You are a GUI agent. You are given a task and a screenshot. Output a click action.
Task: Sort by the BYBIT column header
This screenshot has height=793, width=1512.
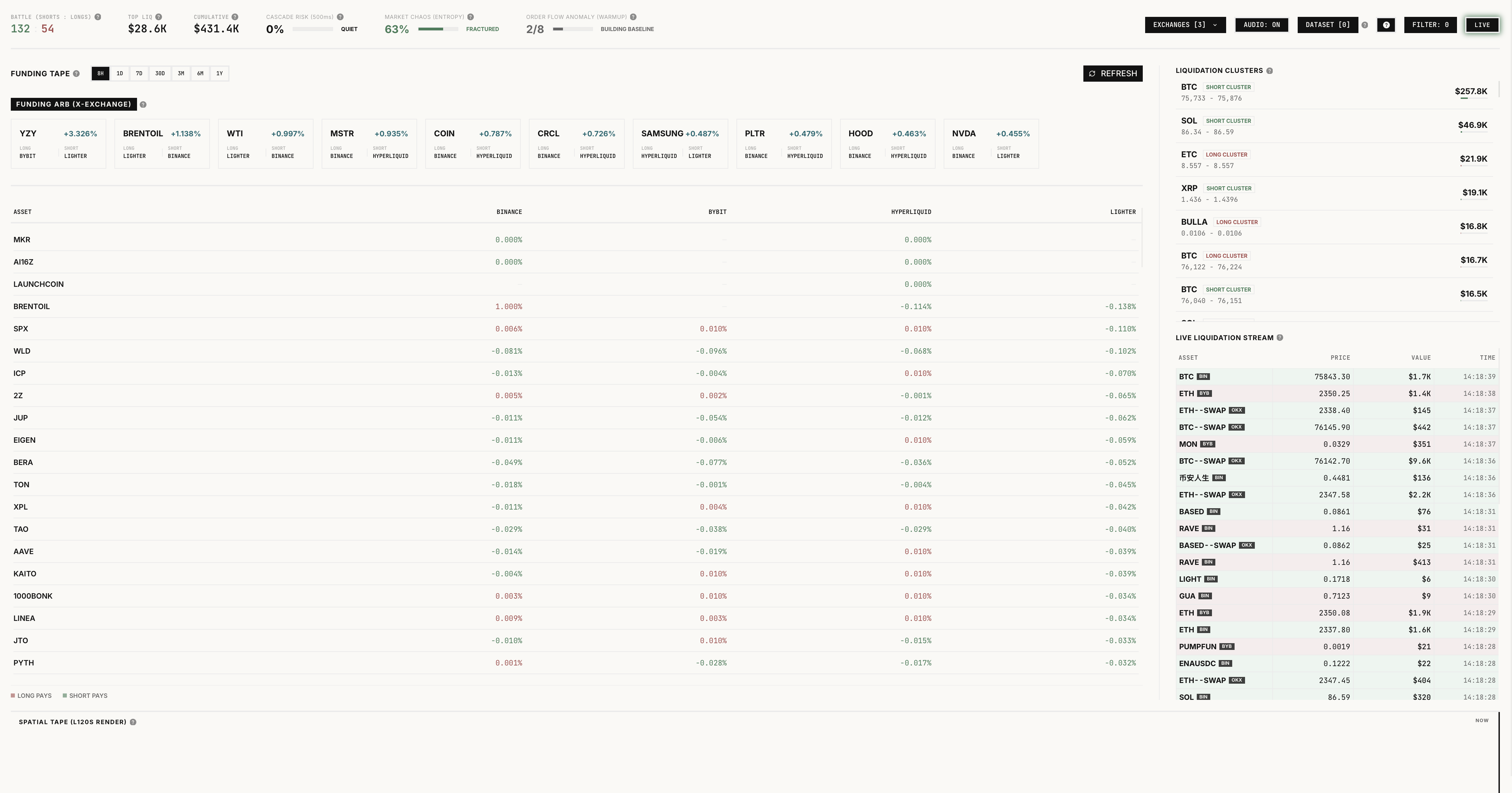(x=717, y=212)
